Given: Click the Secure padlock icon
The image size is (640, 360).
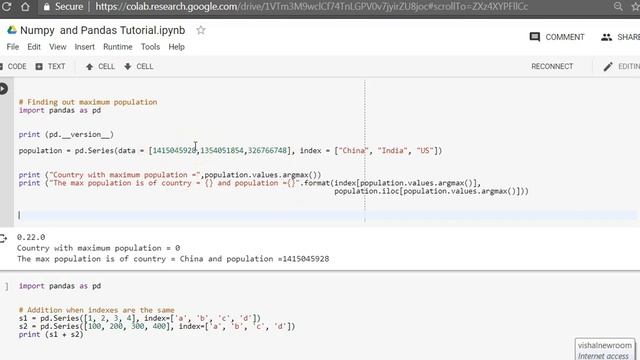Looking at the screenshot, I should click(47, 7).
